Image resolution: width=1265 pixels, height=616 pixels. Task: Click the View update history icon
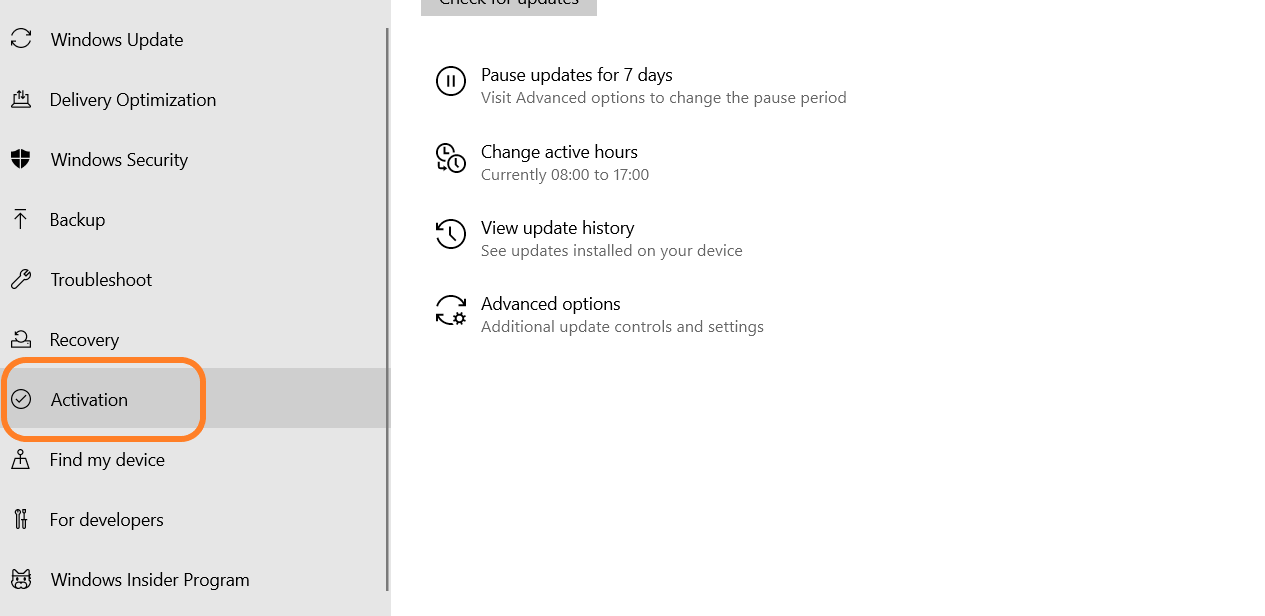click(x=451, y=234)
